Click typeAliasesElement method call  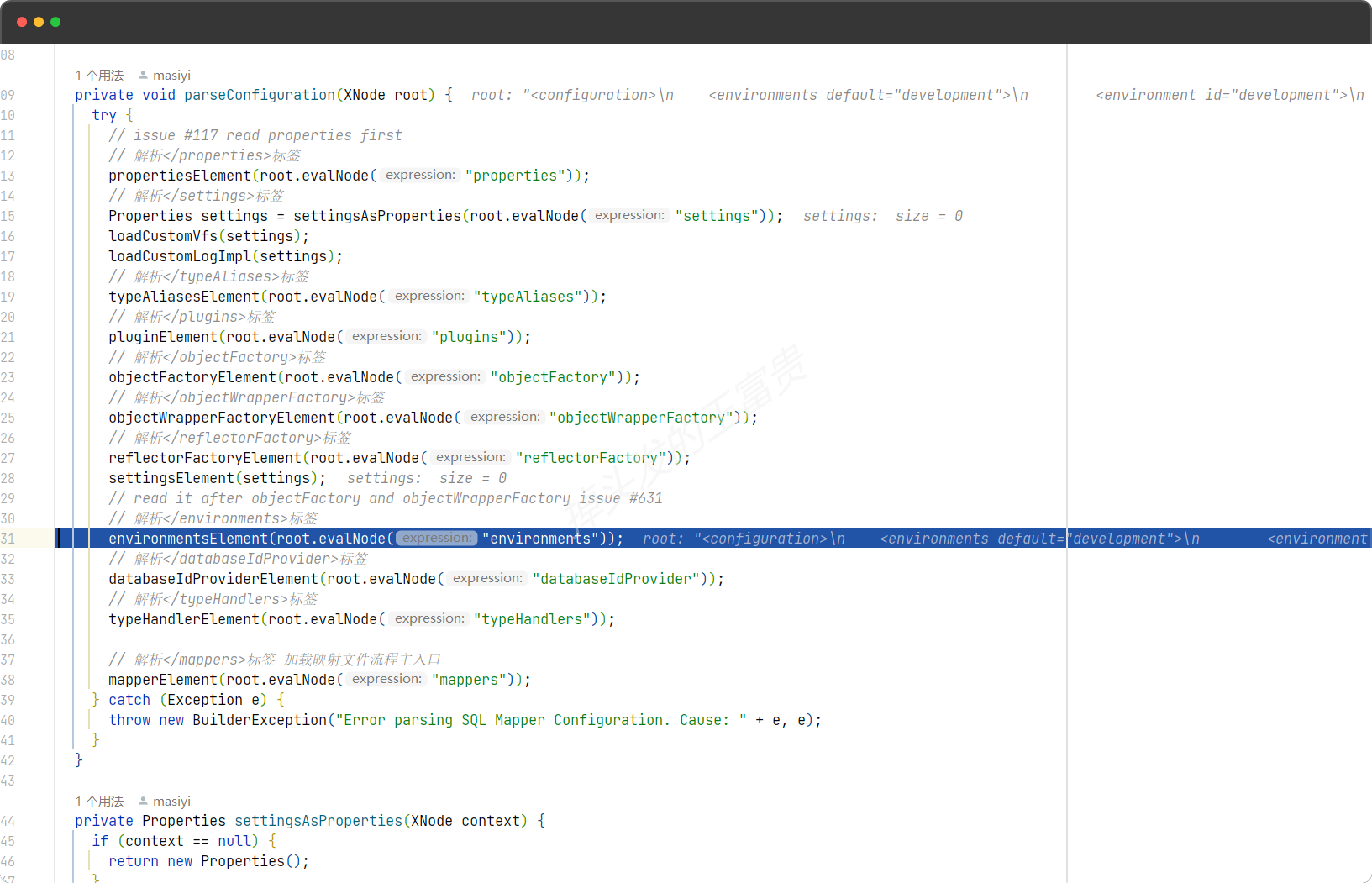(x=184, y=297)
